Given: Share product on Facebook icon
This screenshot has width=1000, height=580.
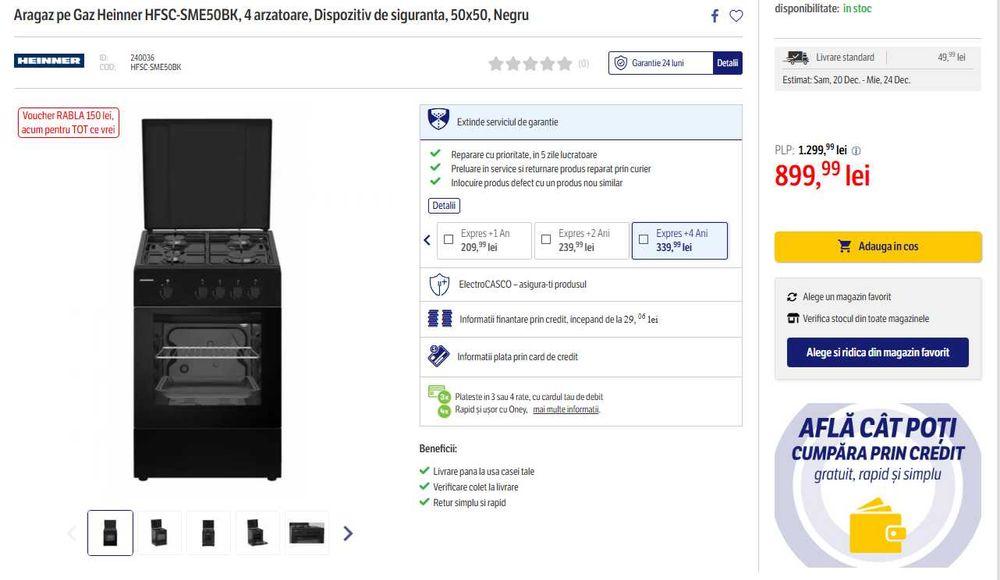Looking at the screenshot, I should 715,16.
